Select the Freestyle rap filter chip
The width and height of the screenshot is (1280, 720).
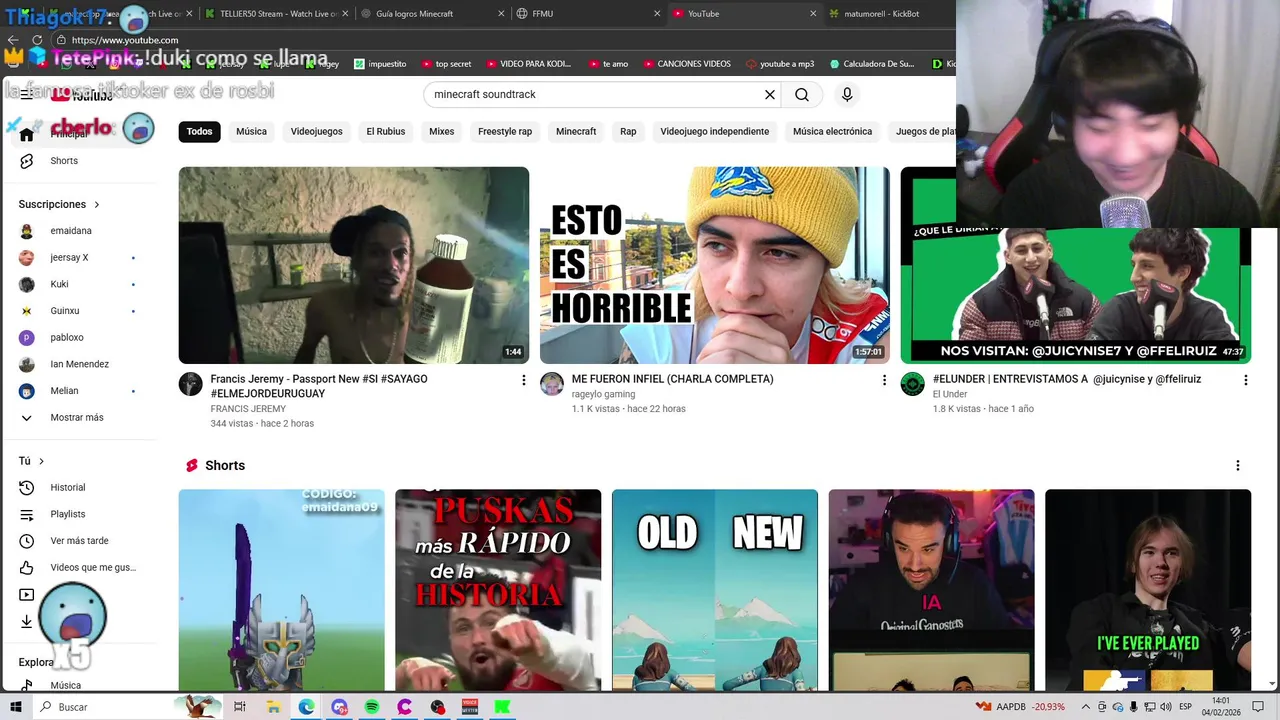(x=505, y=132)
